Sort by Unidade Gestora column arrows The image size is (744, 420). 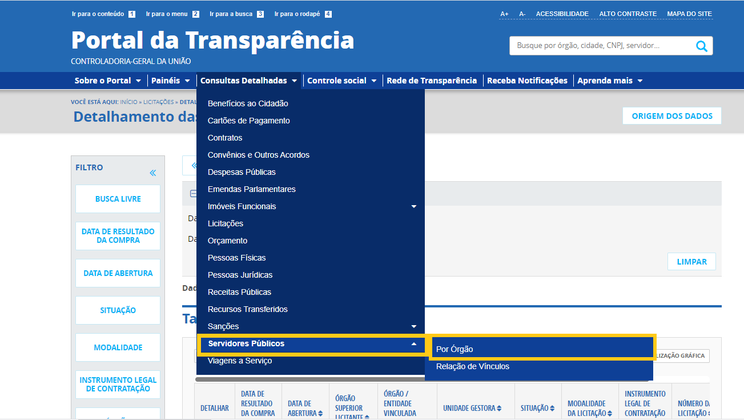(499, 408)
